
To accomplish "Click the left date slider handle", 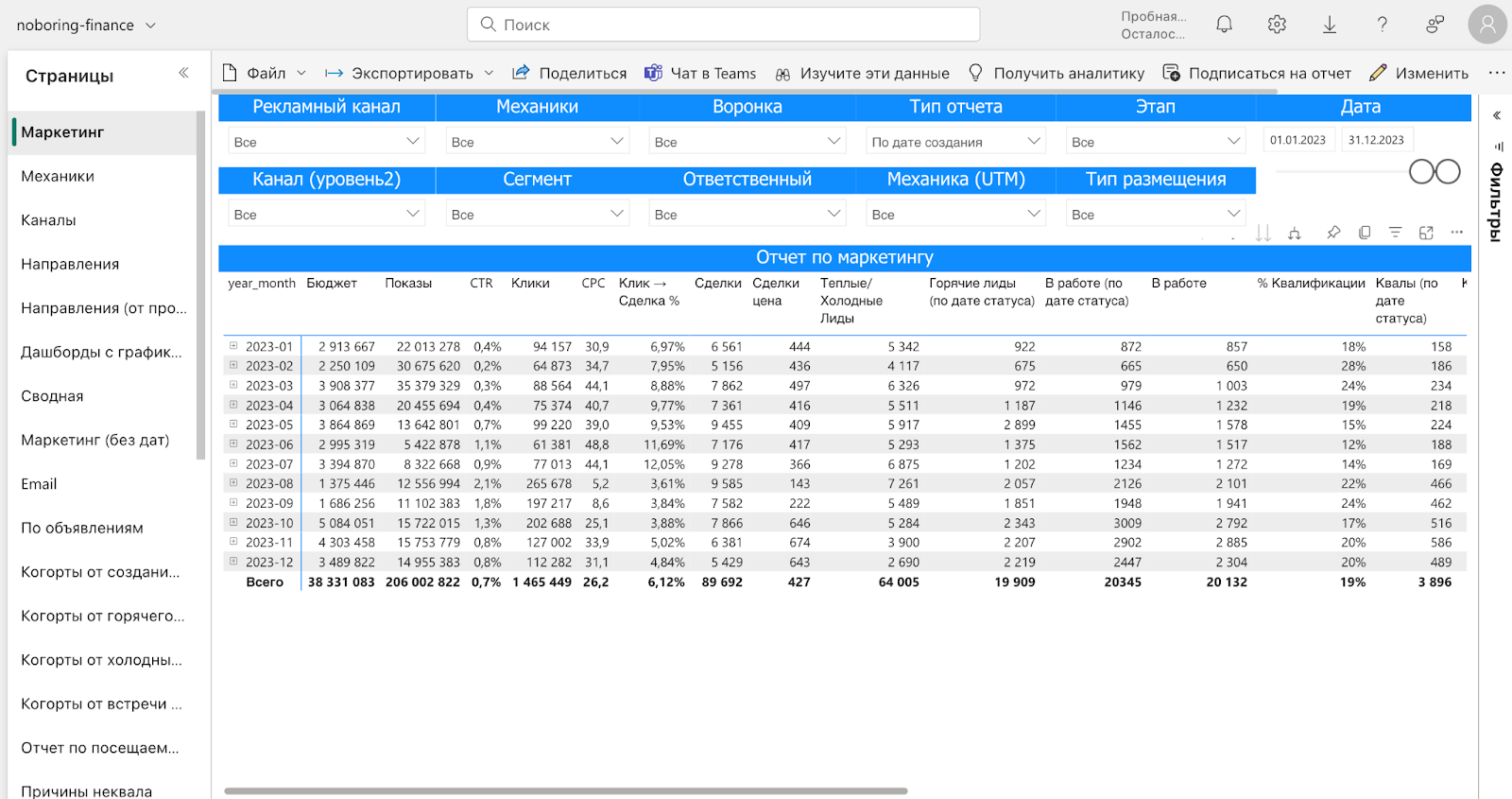I will pyautogui.click(x=1422, y=172).
